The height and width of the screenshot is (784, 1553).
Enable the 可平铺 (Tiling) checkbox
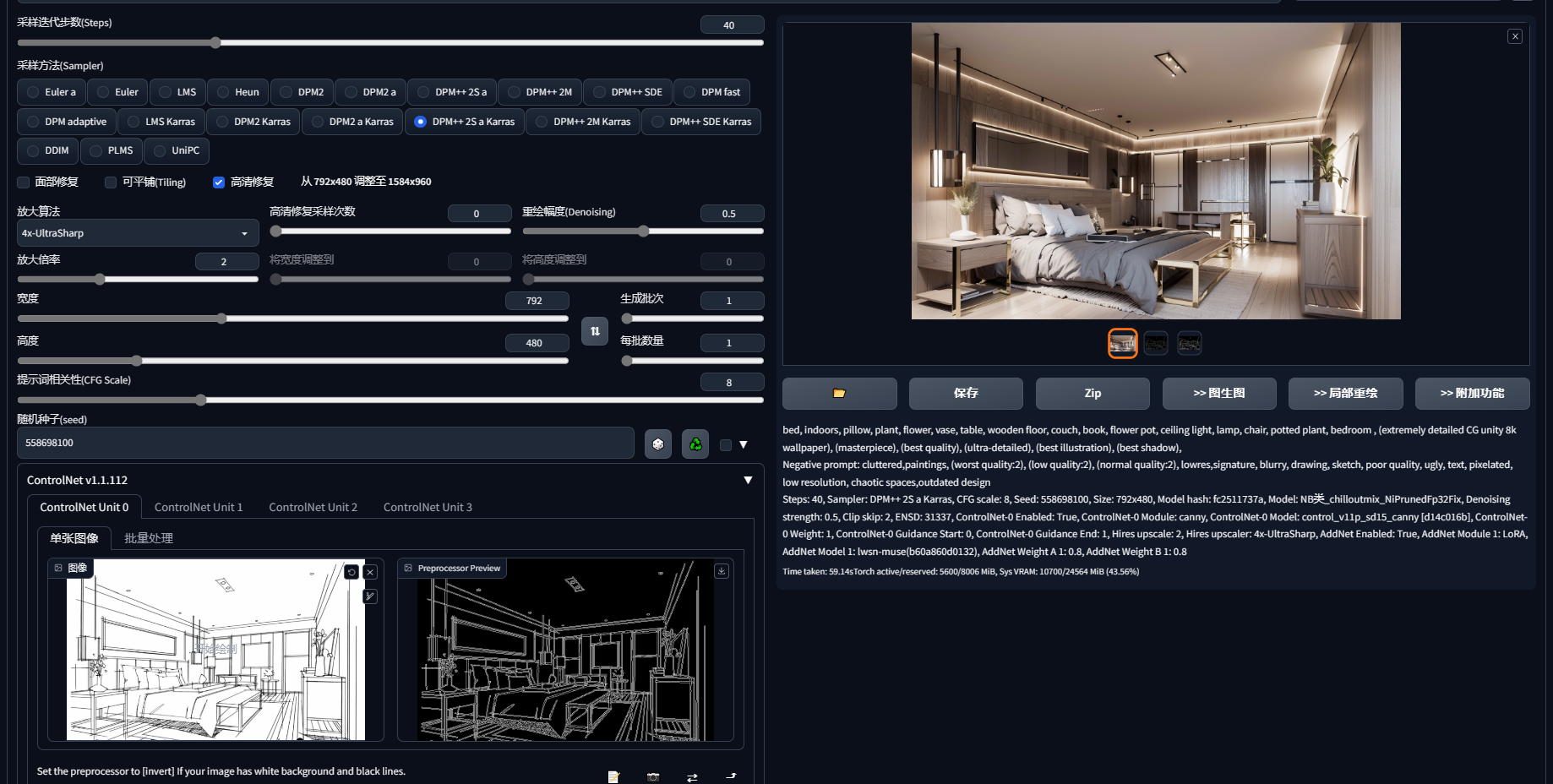click(111, 182)
